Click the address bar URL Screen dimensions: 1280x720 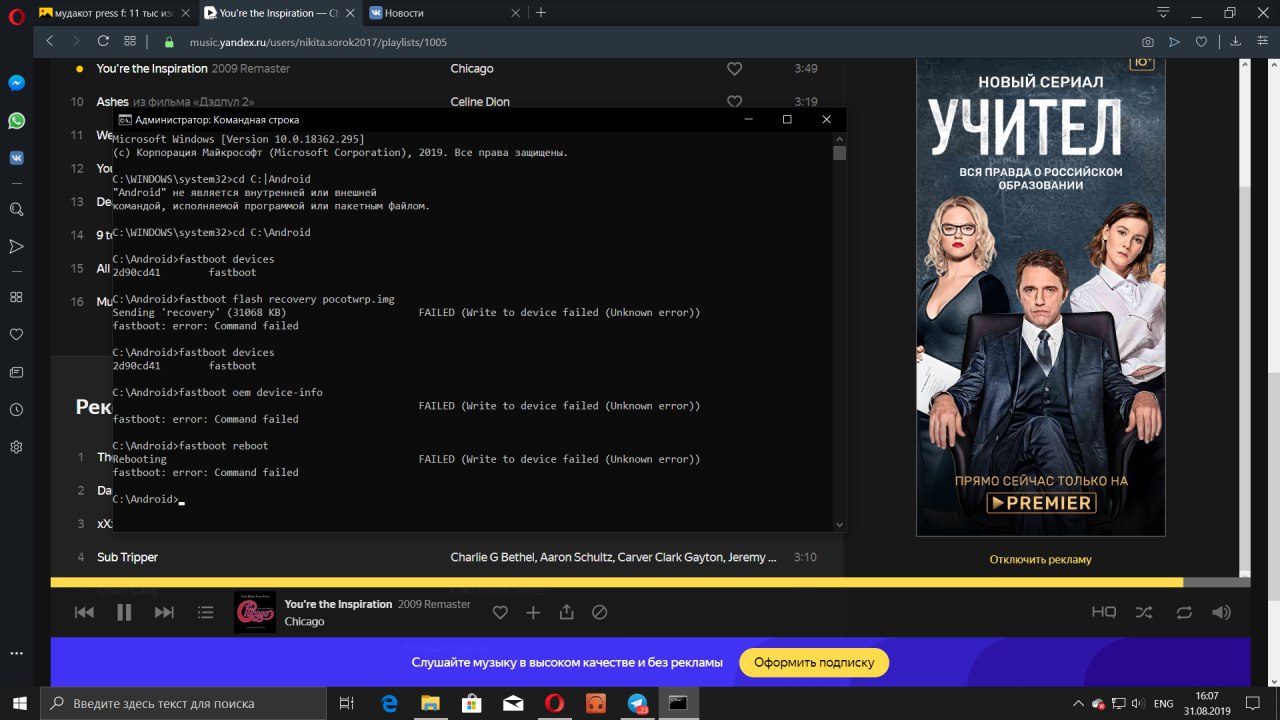318,42
